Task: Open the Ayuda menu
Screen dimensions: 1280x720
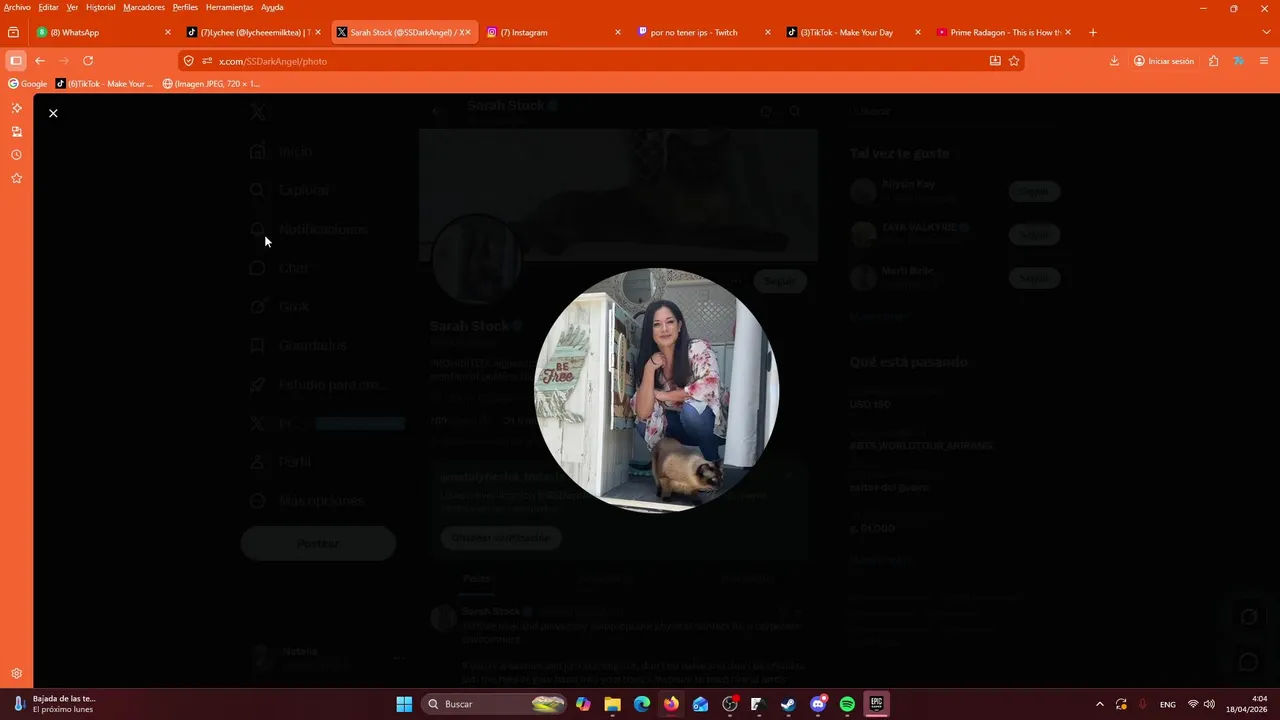Action: coord(272,7)
